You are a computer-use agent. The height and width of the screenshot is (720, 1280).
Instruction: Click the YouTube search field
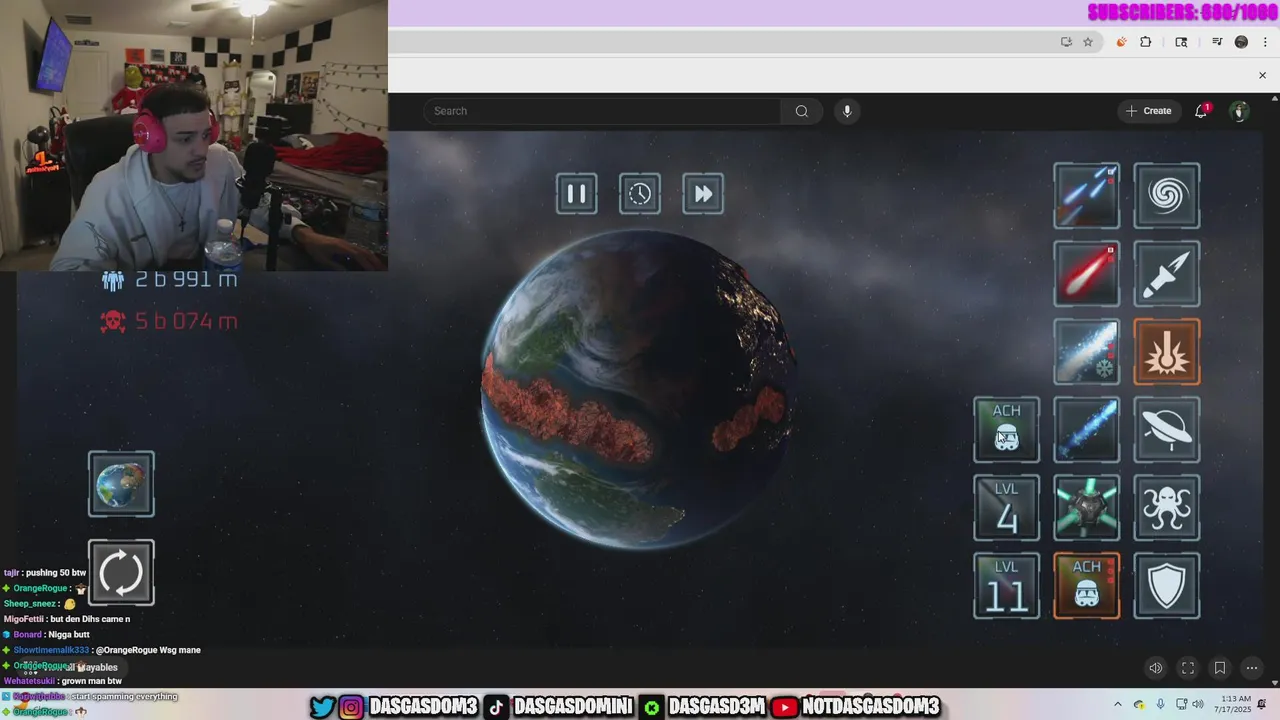click(602, 111)
